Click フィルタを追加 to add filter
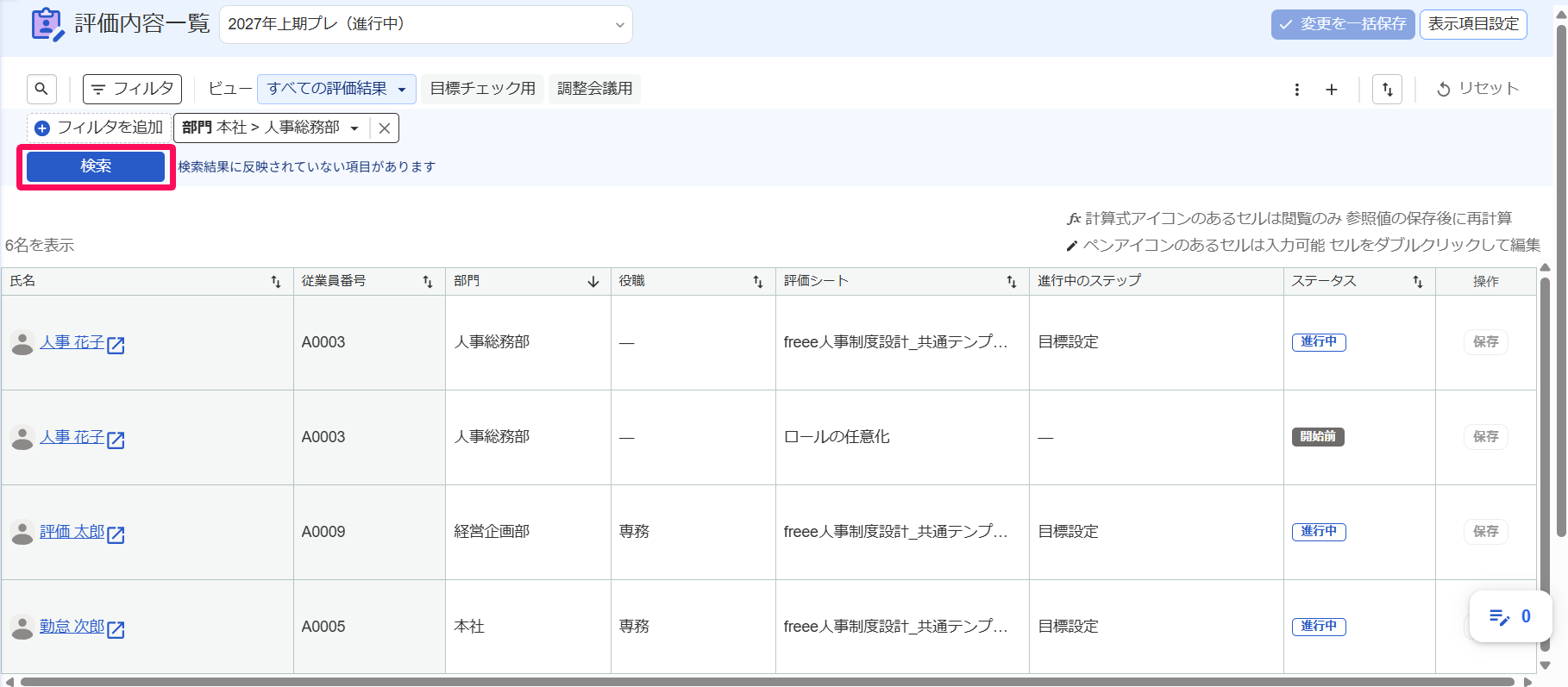The width and height of the screenshot is (1568, 687). point(99,128)
